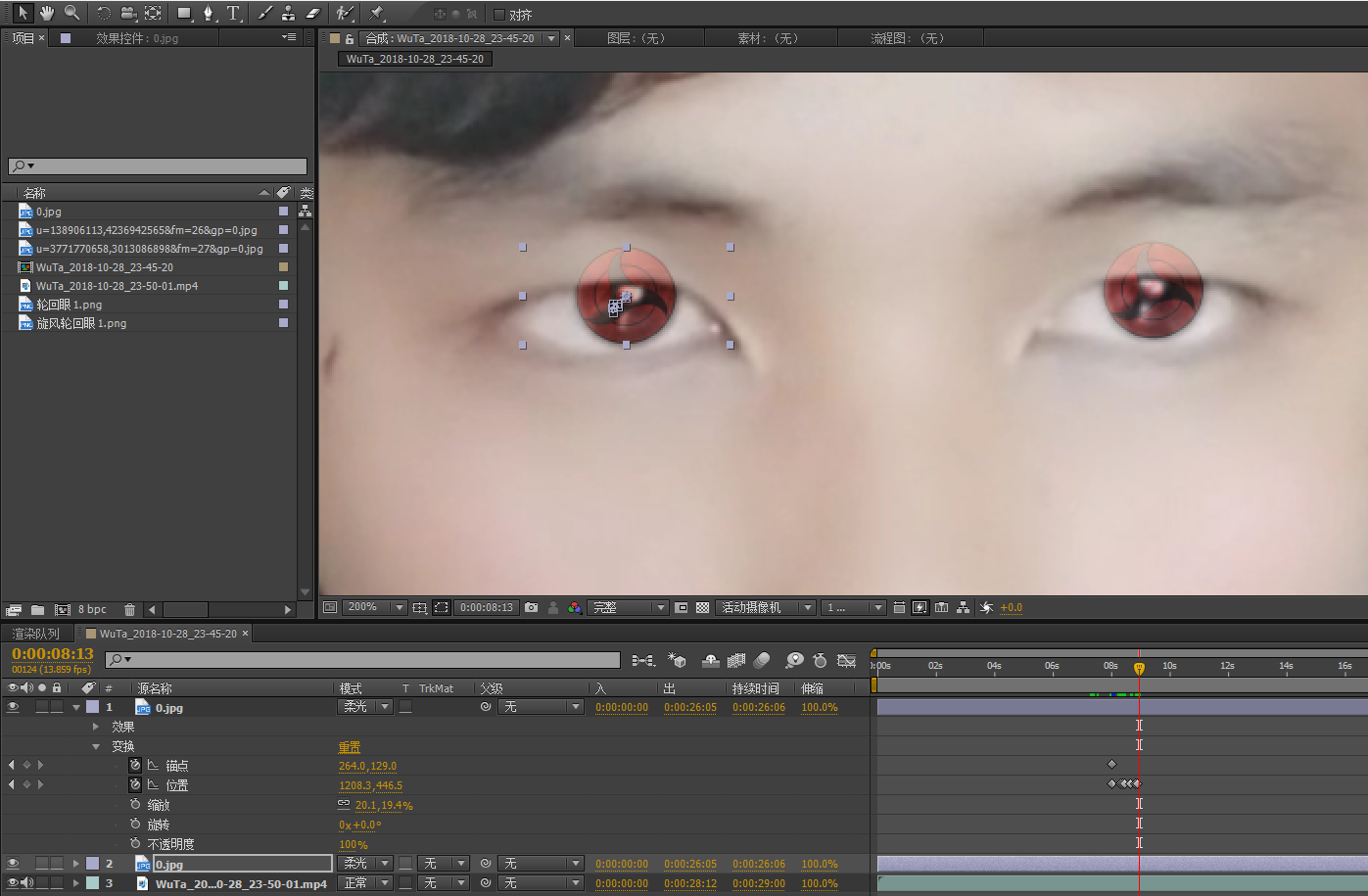Collapse layer 1 0.jpg properties triangle

76,707
